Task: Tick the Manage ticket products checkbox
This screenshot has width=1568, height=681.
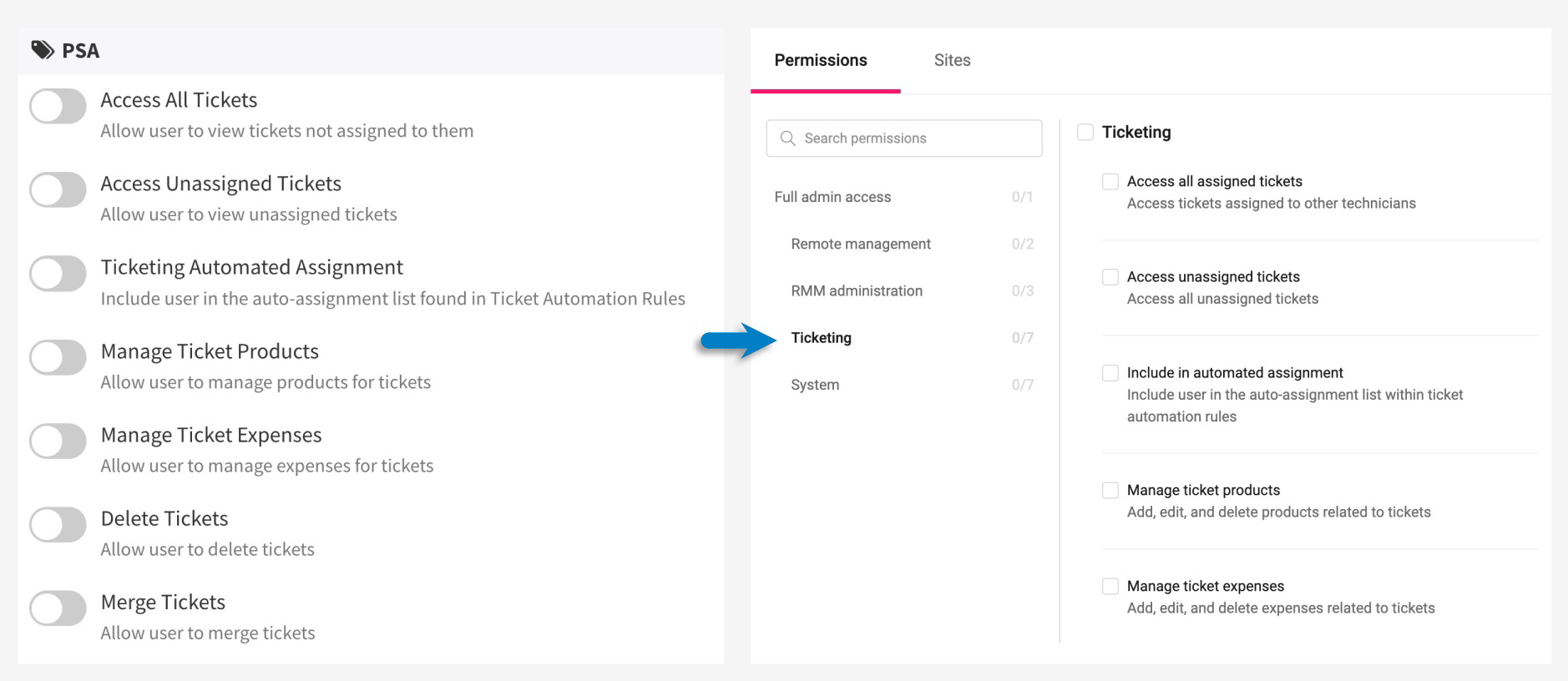Action: (x=1110, y=490)
